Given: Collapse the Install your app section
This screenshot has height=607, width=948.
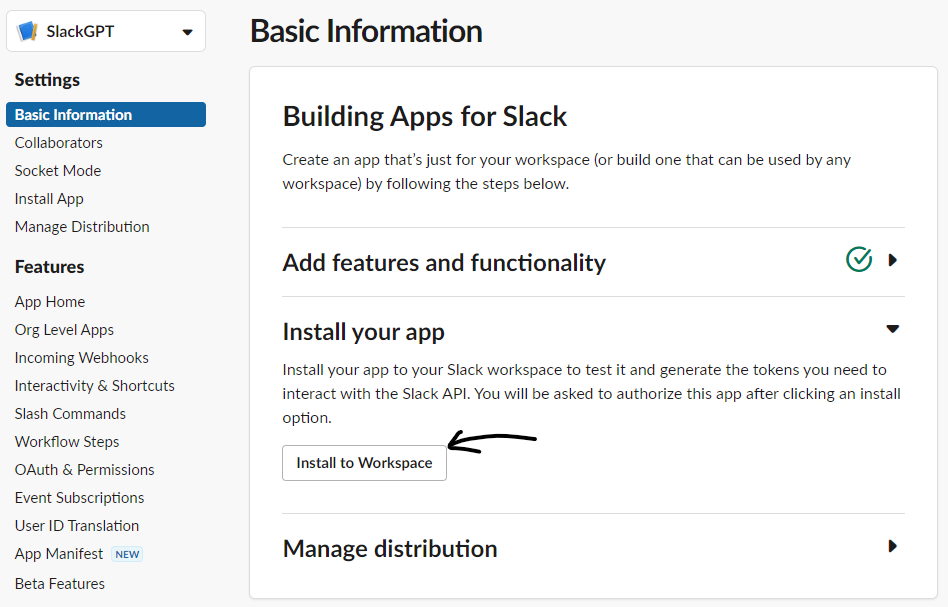Looking at the screenshot, I should 893,329.
